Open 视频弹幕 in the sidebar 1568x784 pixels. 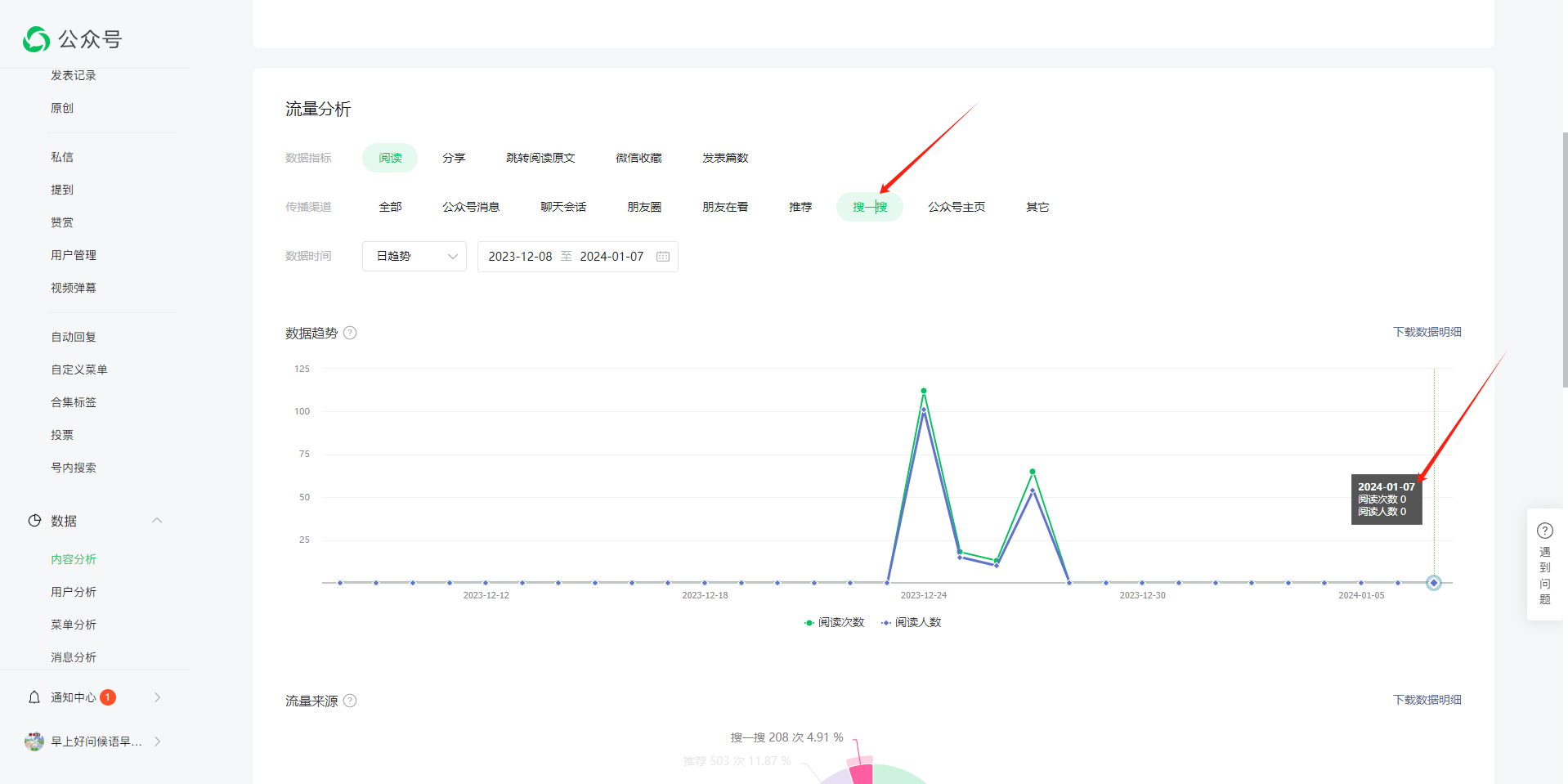point(74,288)
